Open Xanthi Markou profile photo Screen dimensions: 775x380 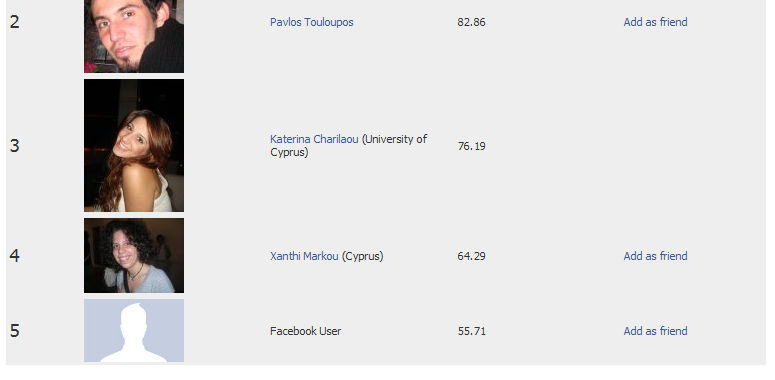(133, 255)
